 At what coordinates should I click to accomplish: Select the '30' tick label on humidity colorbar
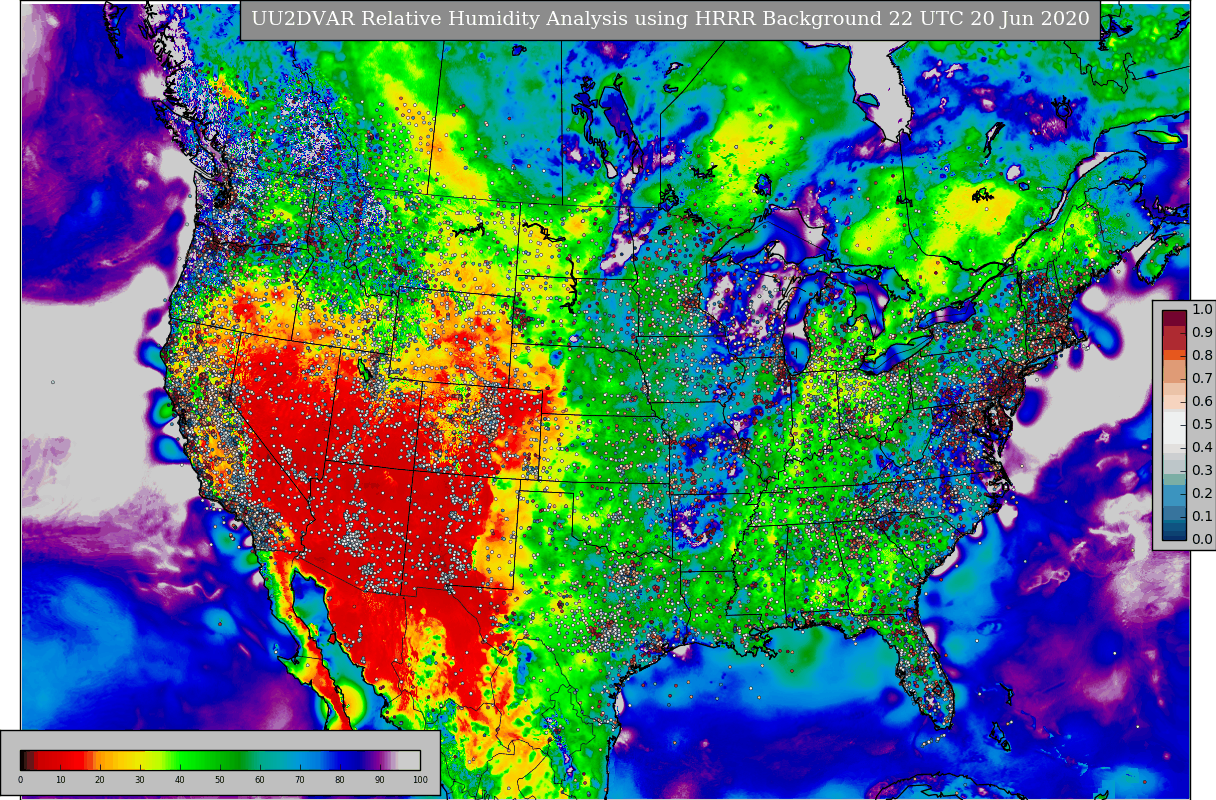pyautogui.click(x=140, y=780)
